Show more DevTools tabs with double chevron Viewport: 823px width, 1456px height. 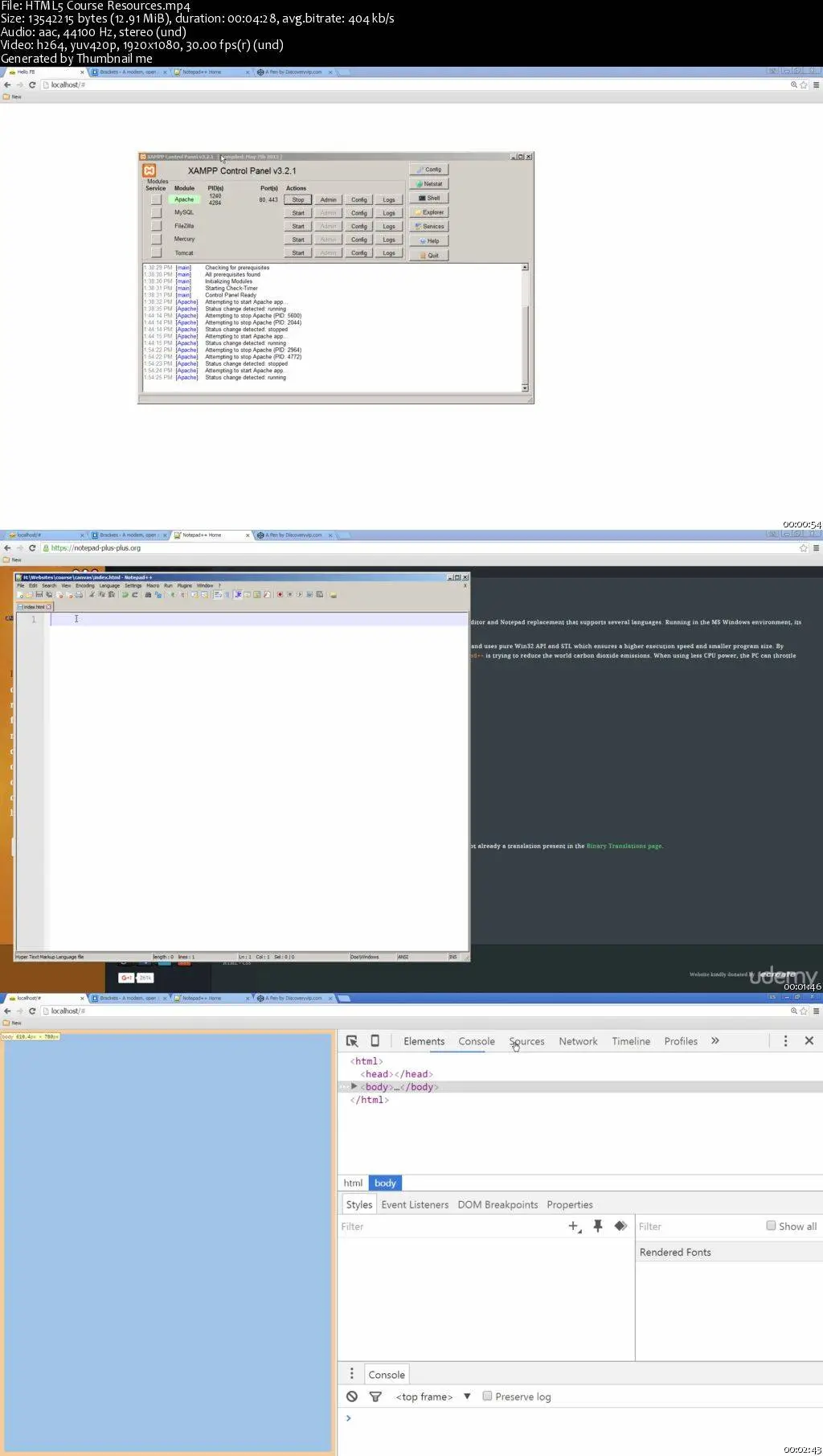(714, 1040)
